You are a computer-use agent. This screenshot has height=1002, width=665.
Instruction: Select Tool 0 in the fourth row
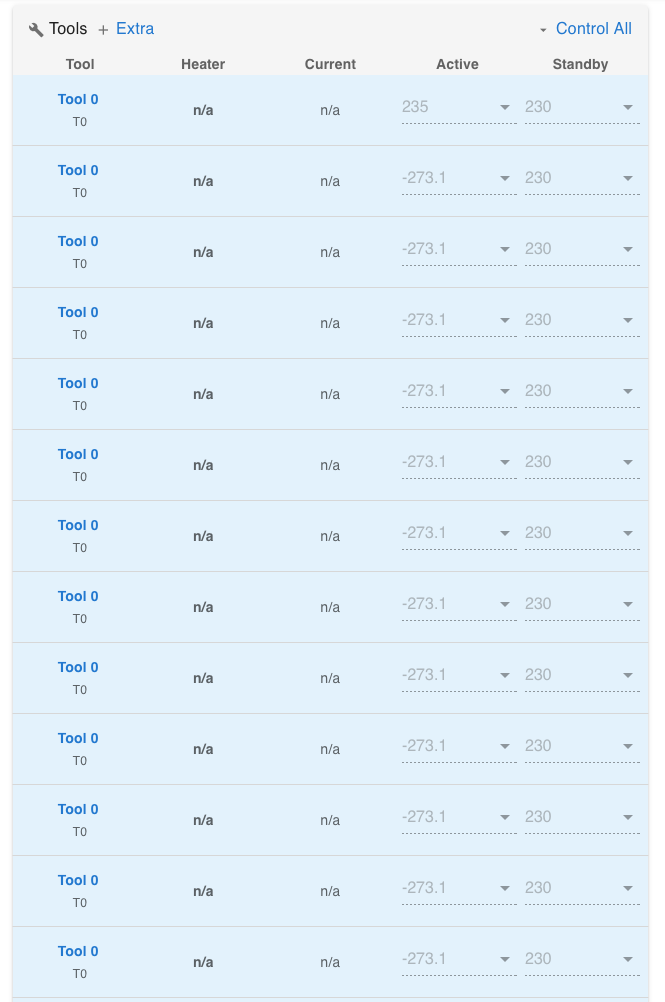(x=78, y=312)
